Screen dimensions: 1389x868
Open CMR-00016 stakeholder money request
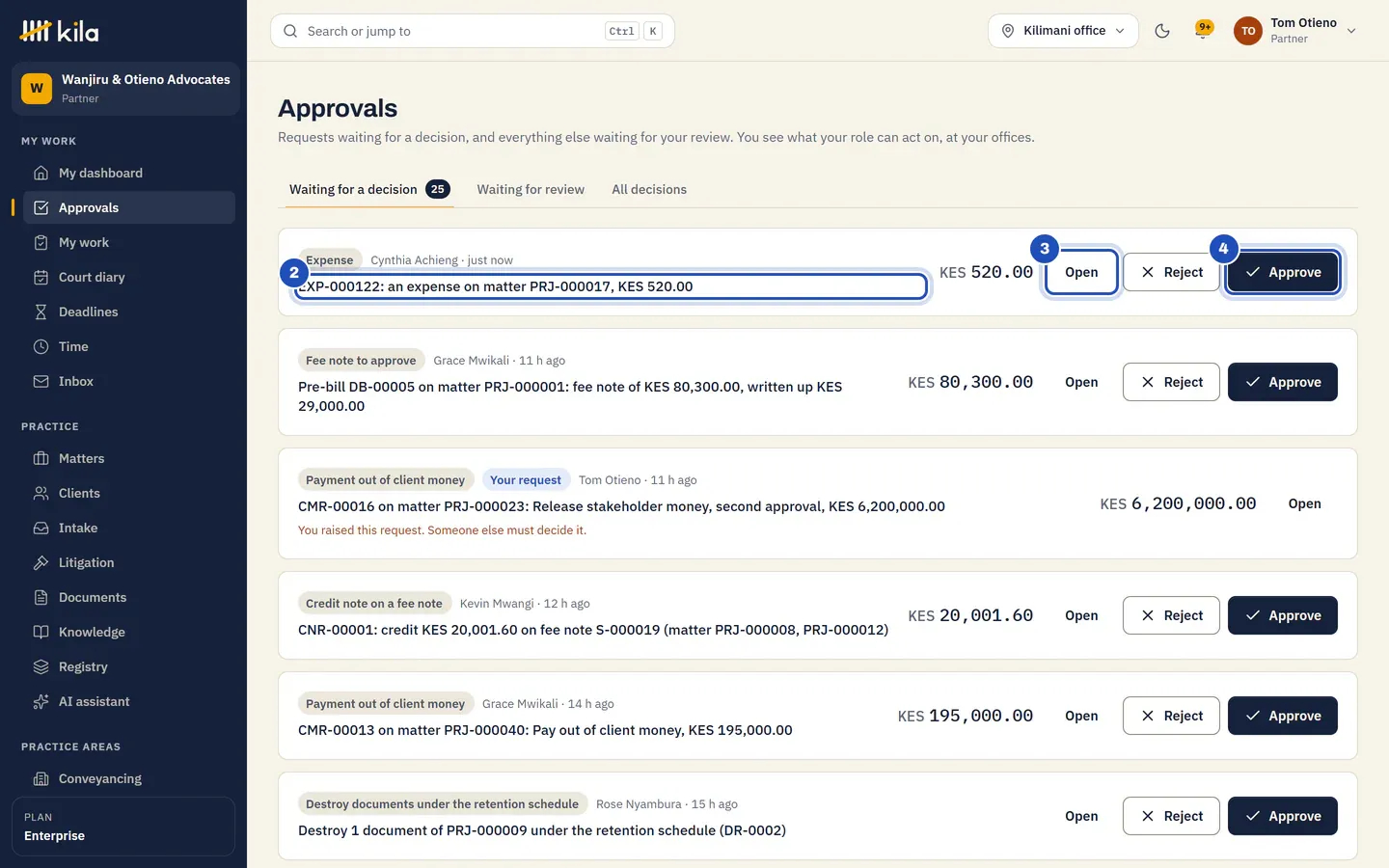tap(1305, 503)
